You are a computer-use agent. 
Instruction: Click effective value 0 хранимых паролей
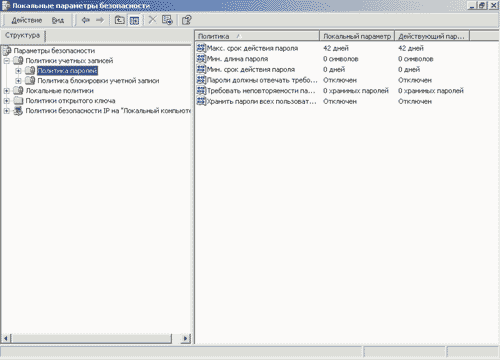click(431, 91)
